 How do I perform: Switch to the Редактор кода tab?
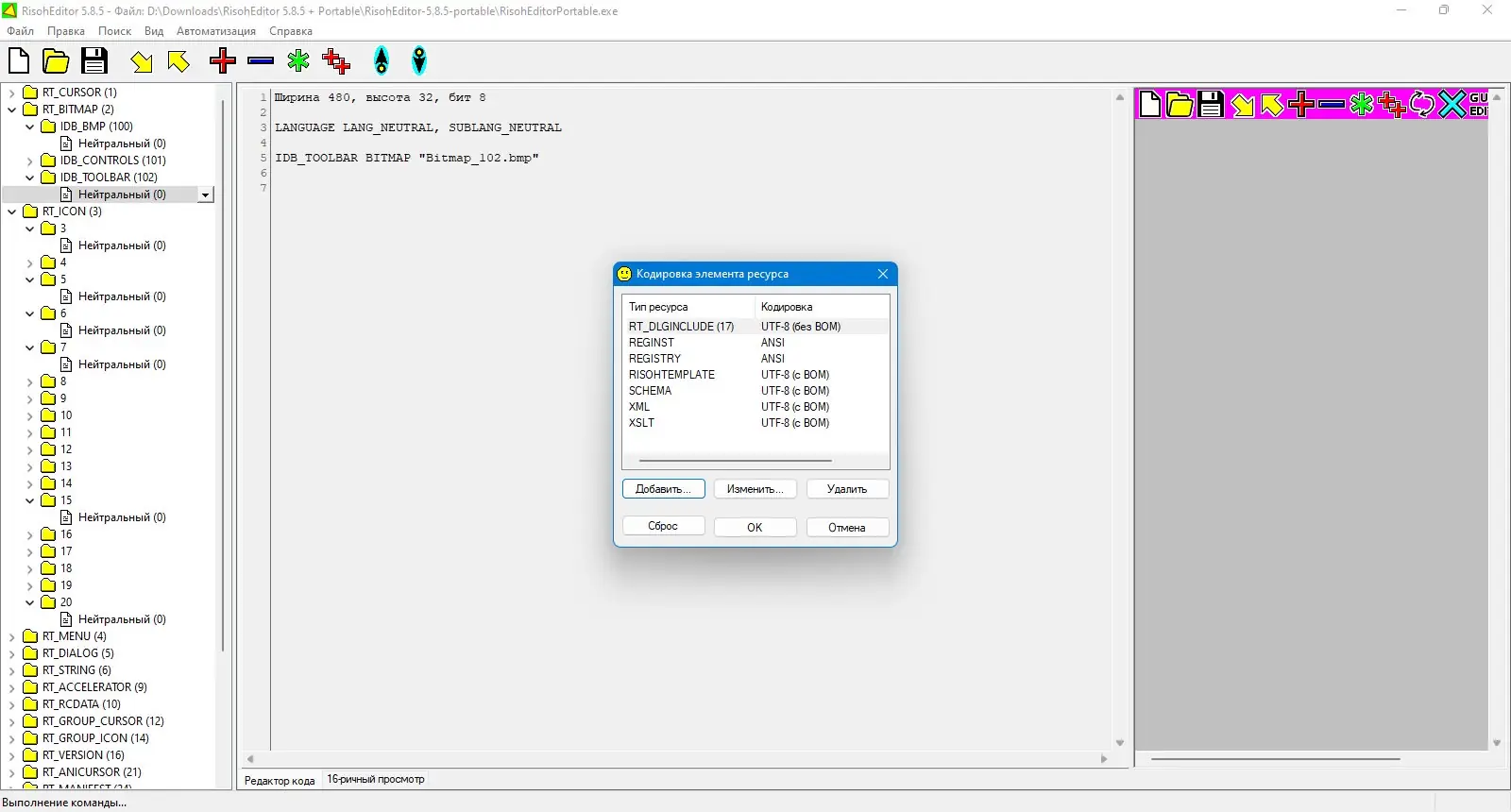280,780
